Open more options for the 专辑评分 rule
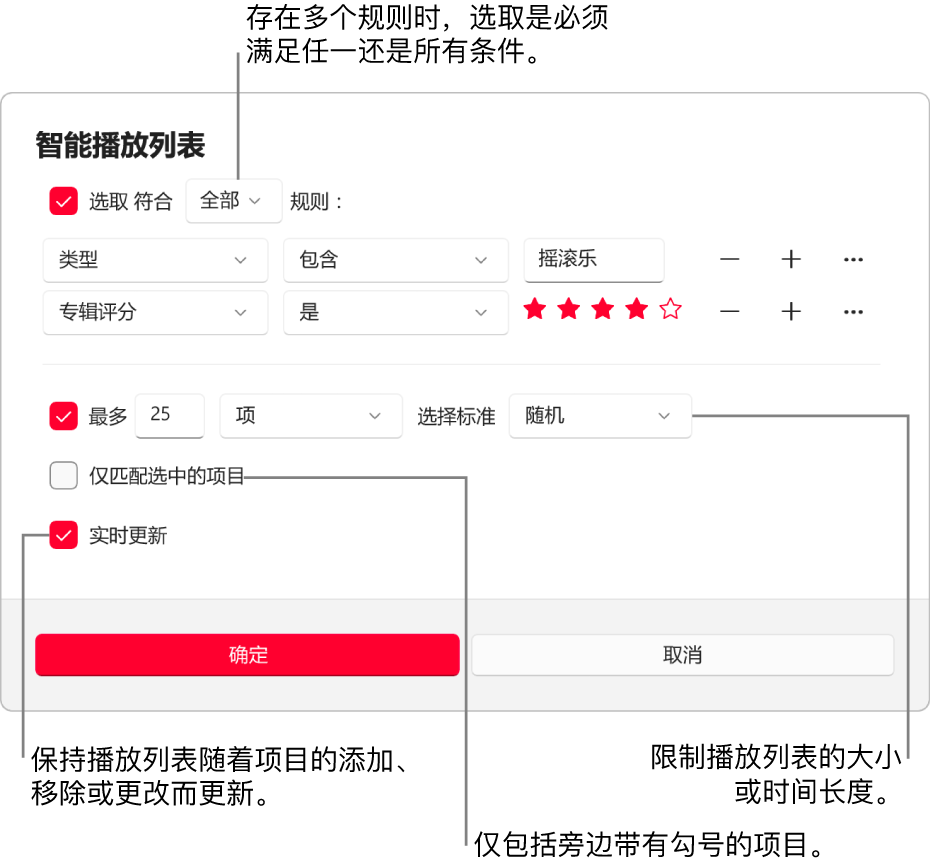 click(x=852, y=311)
